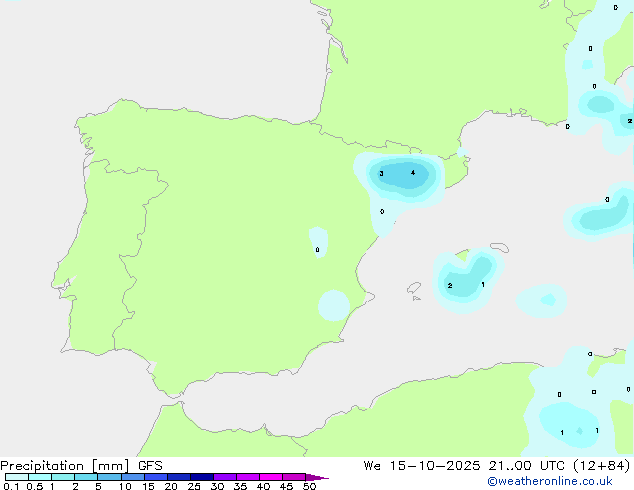Viewport: 634px width, 490px height.
Task: Click the 0.1–0.5 mm legend swatch
Action: (17, 477)
